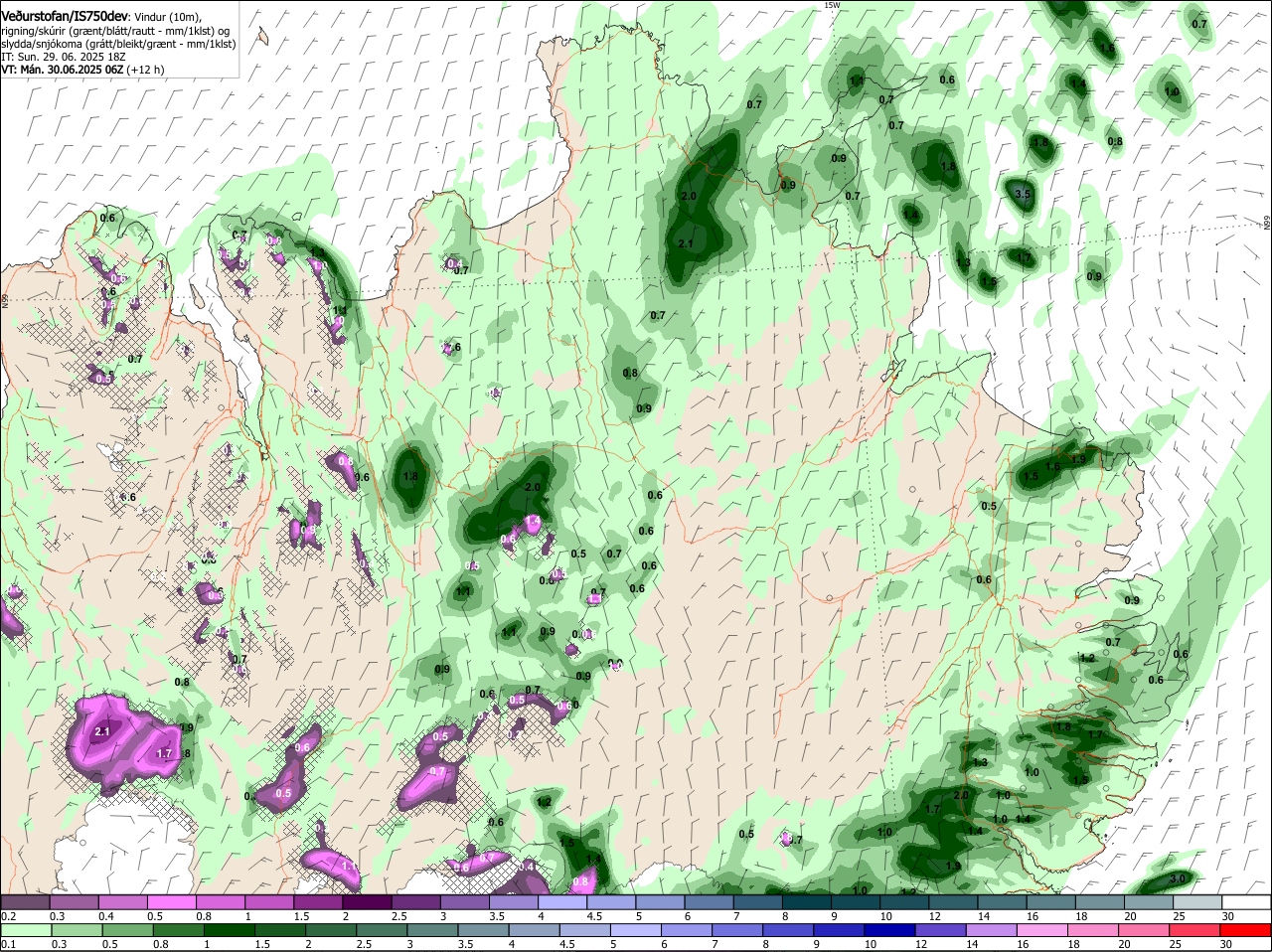Pick the light pink 16 mm rain swatch
The image size is (1272, 952).
click(x=1042, y=930)
